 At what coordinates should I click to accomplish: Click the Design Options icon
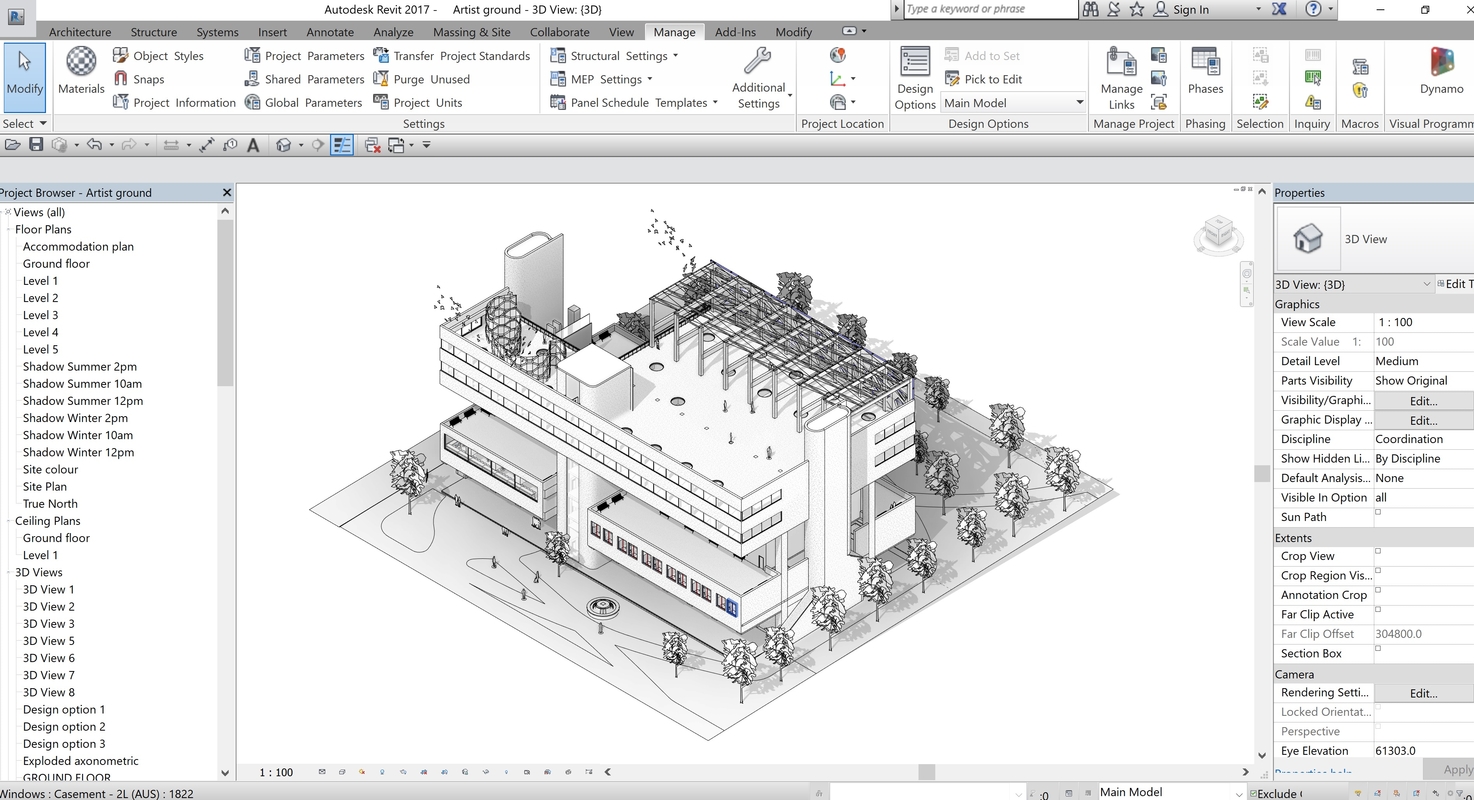pos(915,78)
